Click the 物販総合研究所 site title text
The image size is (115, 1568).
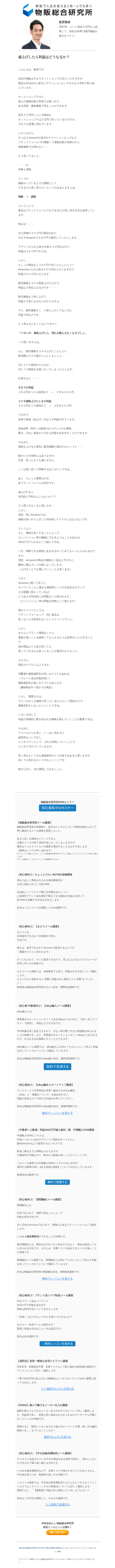click(x=64, y=12)
